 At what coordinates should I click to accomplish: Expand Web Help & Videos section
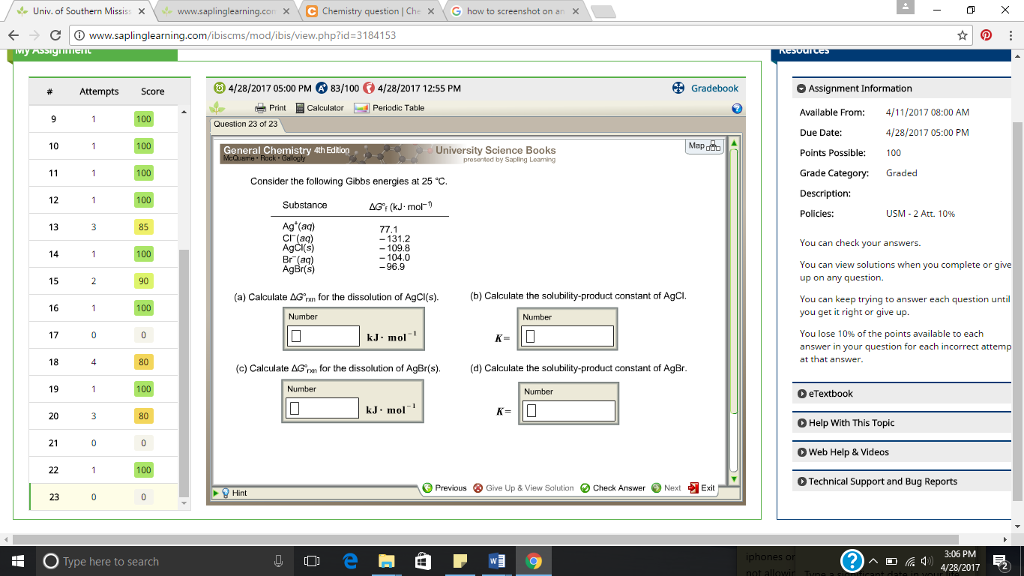[x=802, y=452]
